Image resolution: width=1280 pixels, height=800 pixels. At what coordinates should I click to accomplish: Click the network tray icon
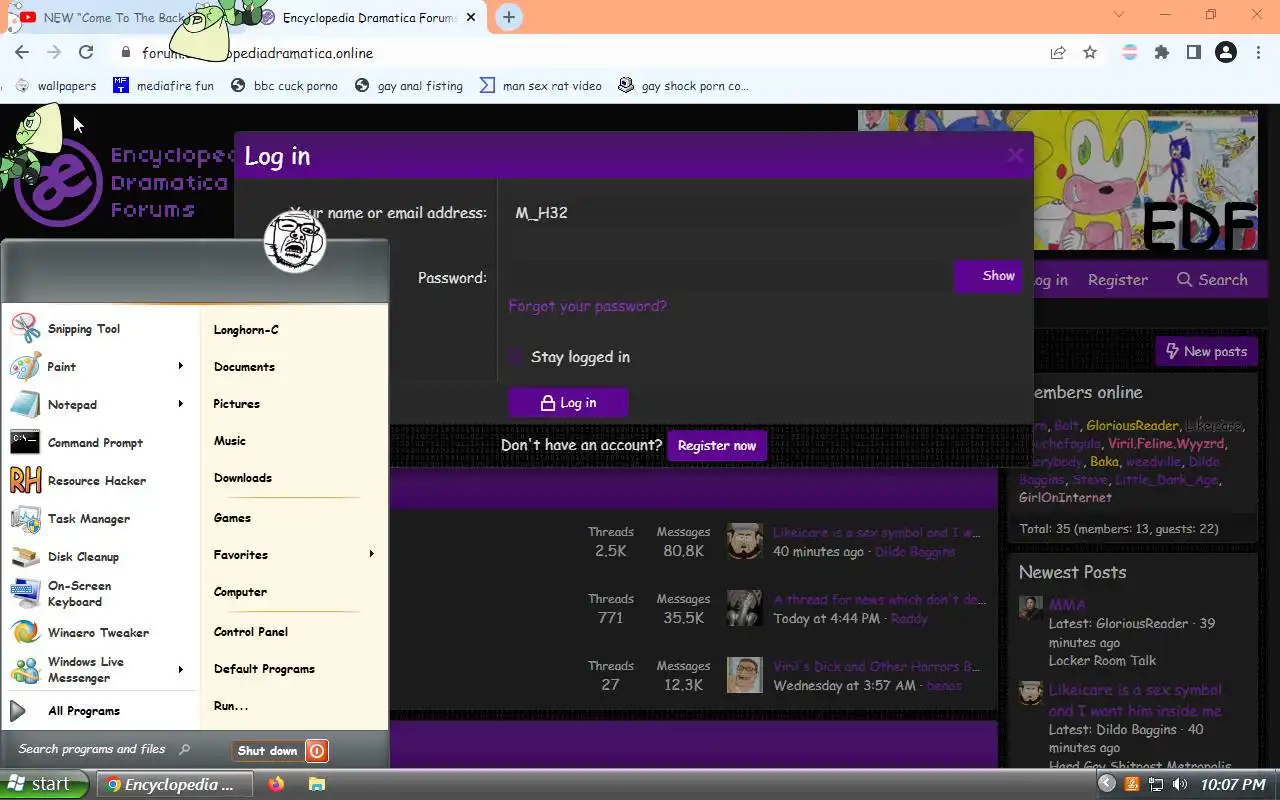pos(1156,785)
